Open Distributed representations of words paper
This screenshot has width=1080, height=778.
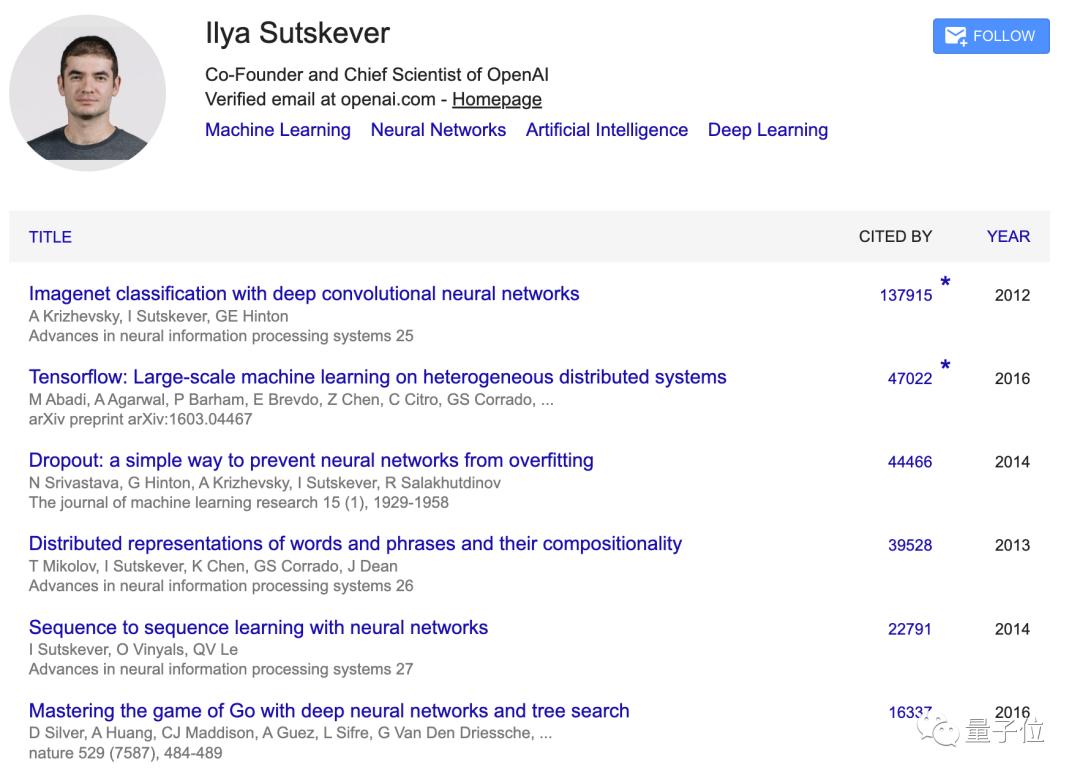tap(355, 543)
